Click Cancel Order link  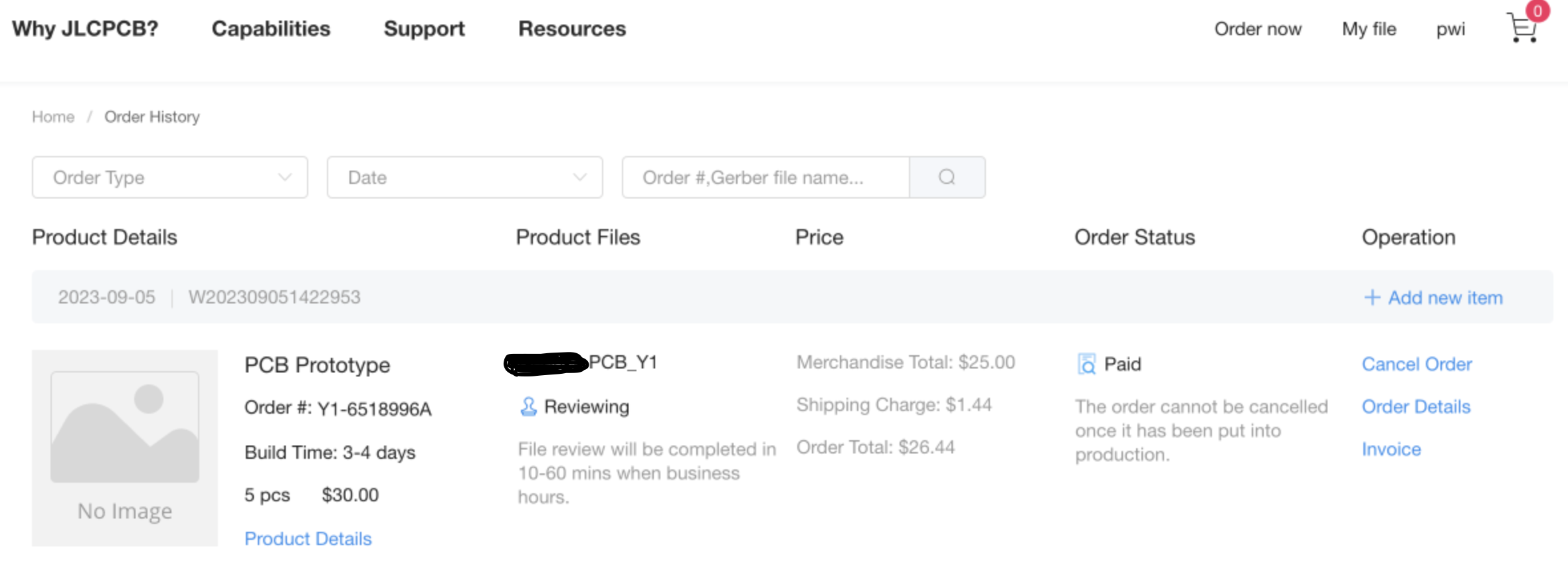(1417, 364)
